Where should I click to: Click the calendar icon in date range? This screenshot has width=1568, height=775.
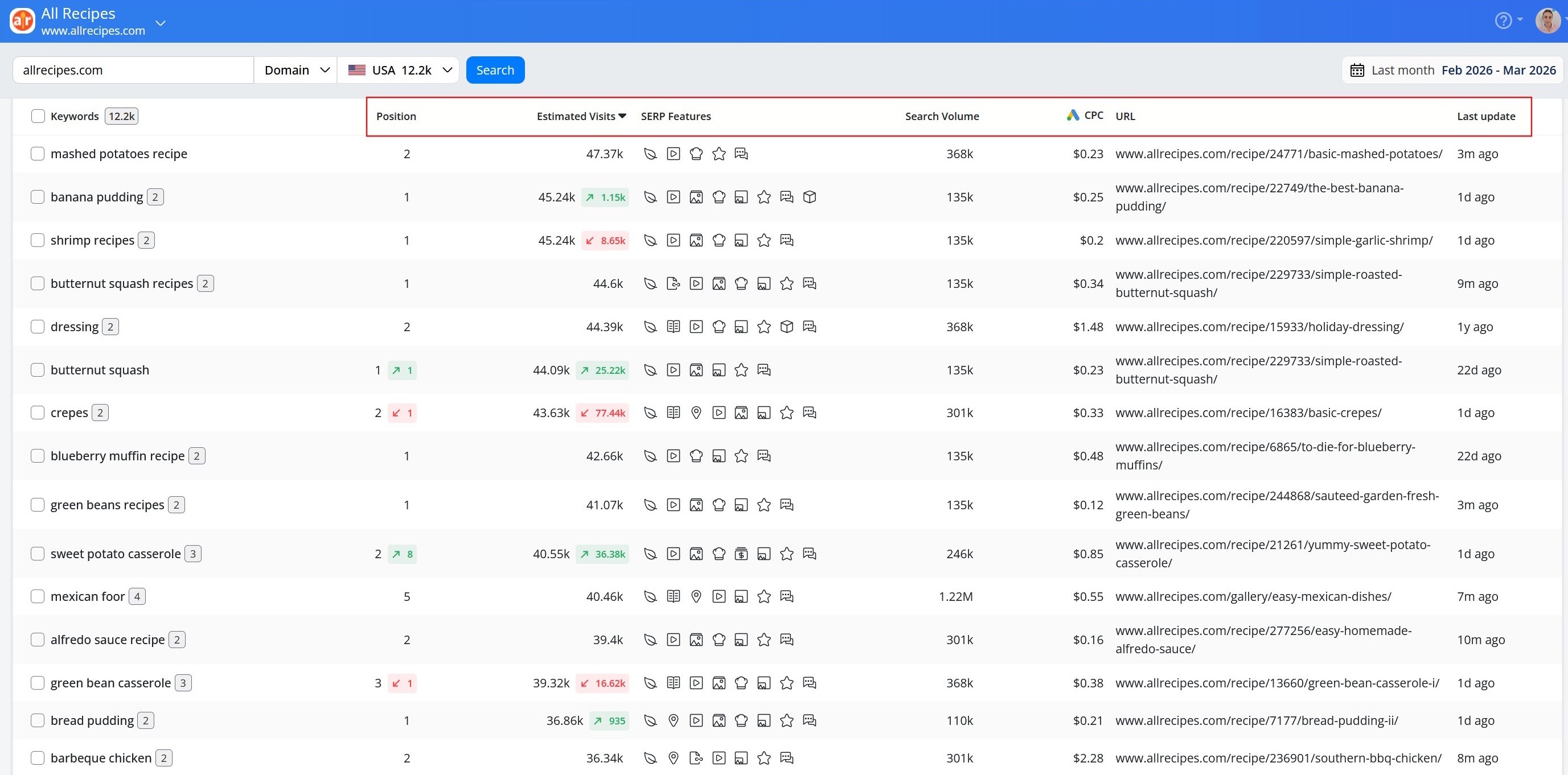point(1357,70)
